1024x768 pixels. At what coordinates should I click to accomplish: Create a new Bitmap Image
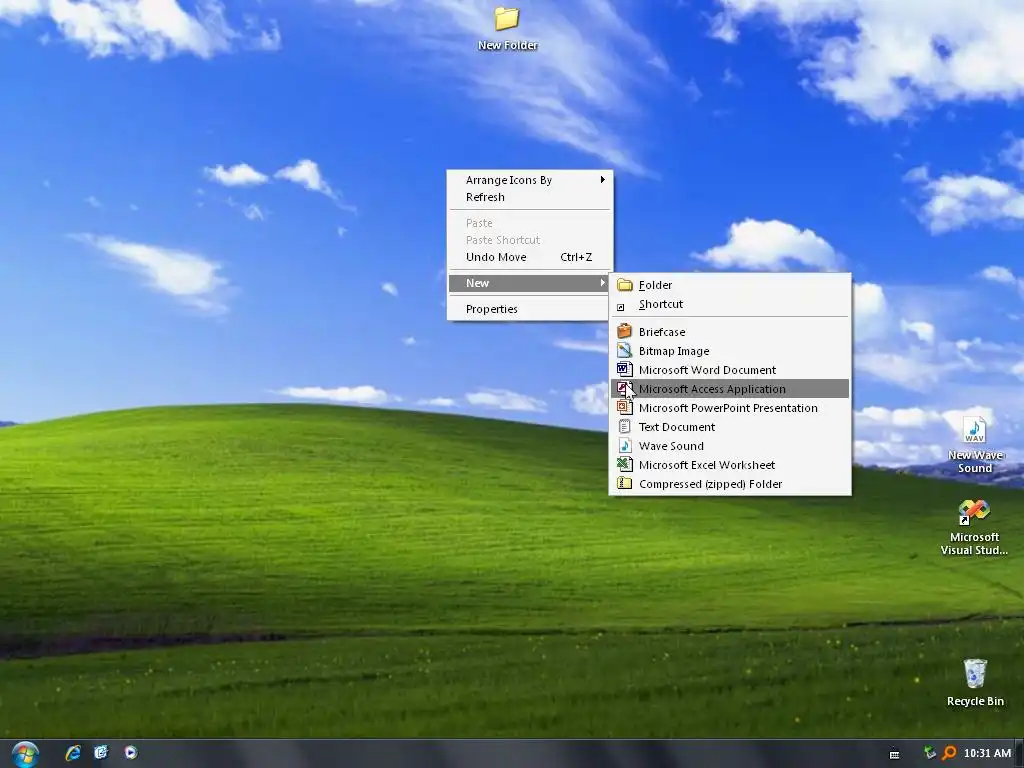[730, 351]
